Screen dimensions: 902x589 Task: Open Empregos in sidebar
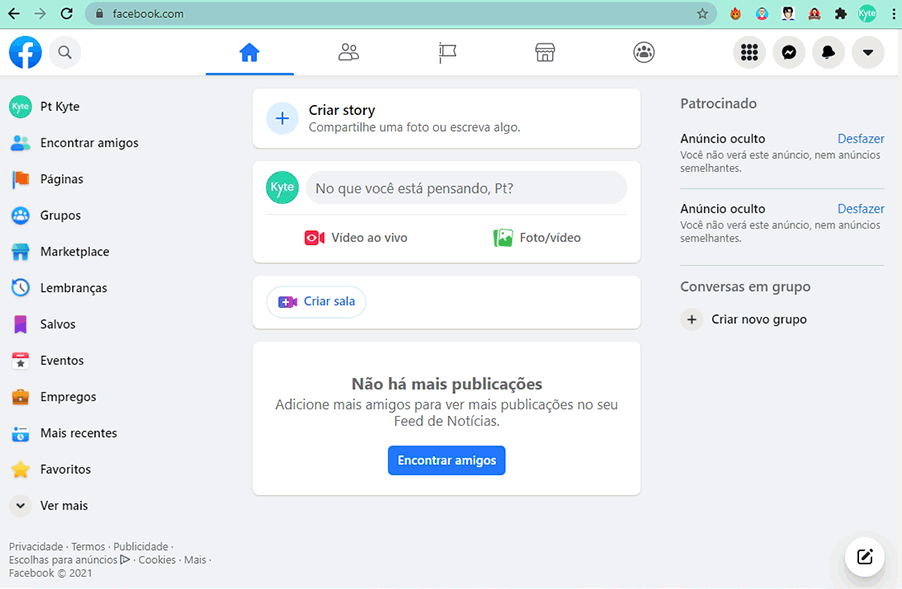(x=53, y=396)
